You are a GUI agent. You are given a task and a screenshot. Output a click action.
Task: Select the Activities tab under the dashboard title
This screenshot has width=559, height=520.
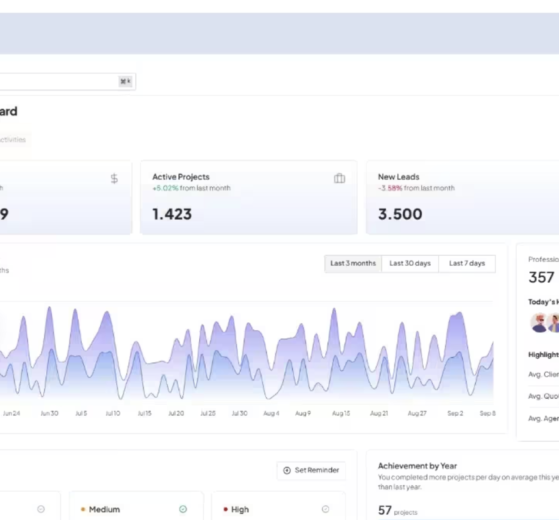pos(13,140)
